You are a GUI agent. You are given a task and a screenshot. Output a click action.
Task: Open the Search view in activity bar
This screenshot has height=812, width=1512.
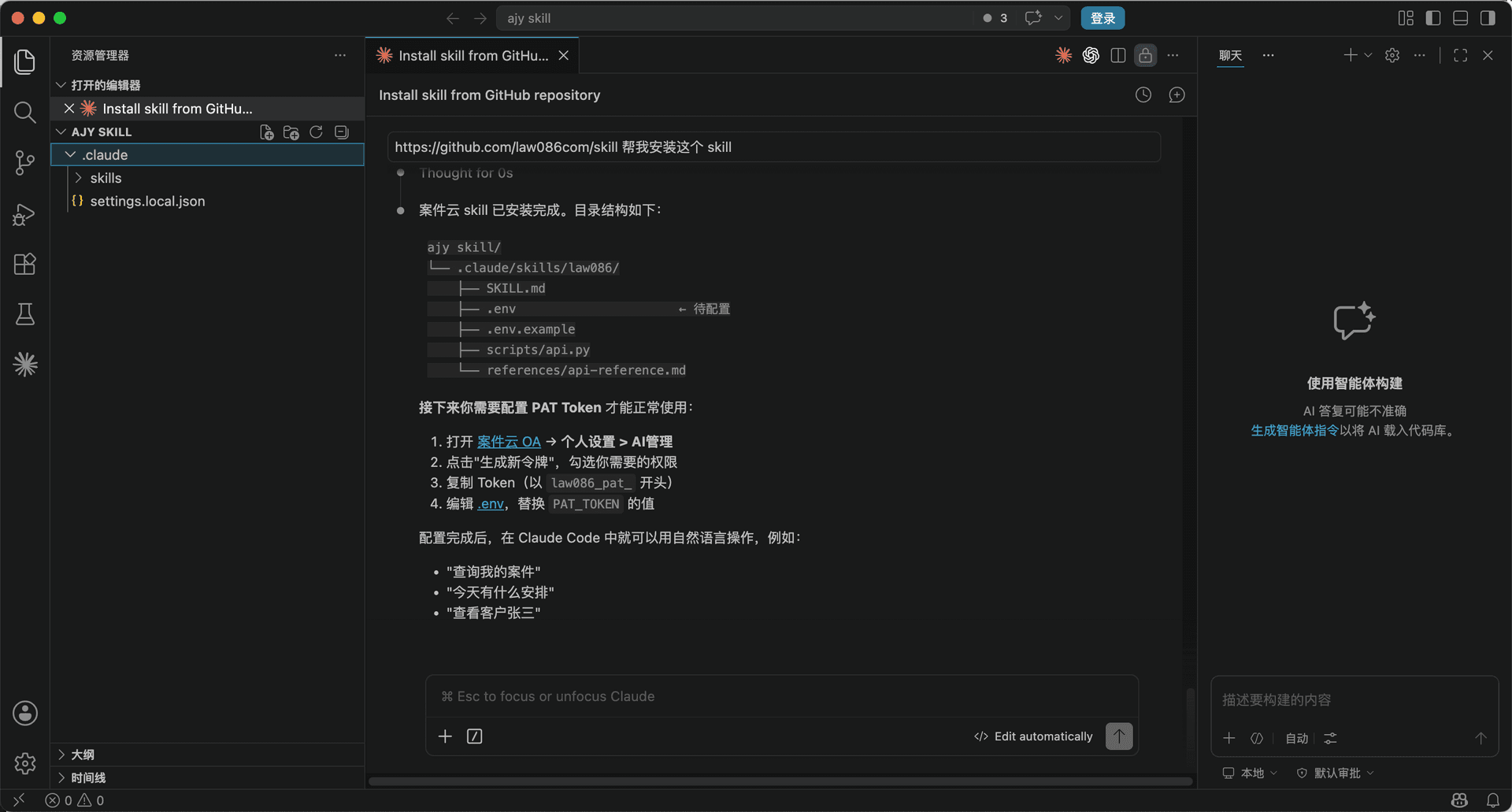point(25,113)
